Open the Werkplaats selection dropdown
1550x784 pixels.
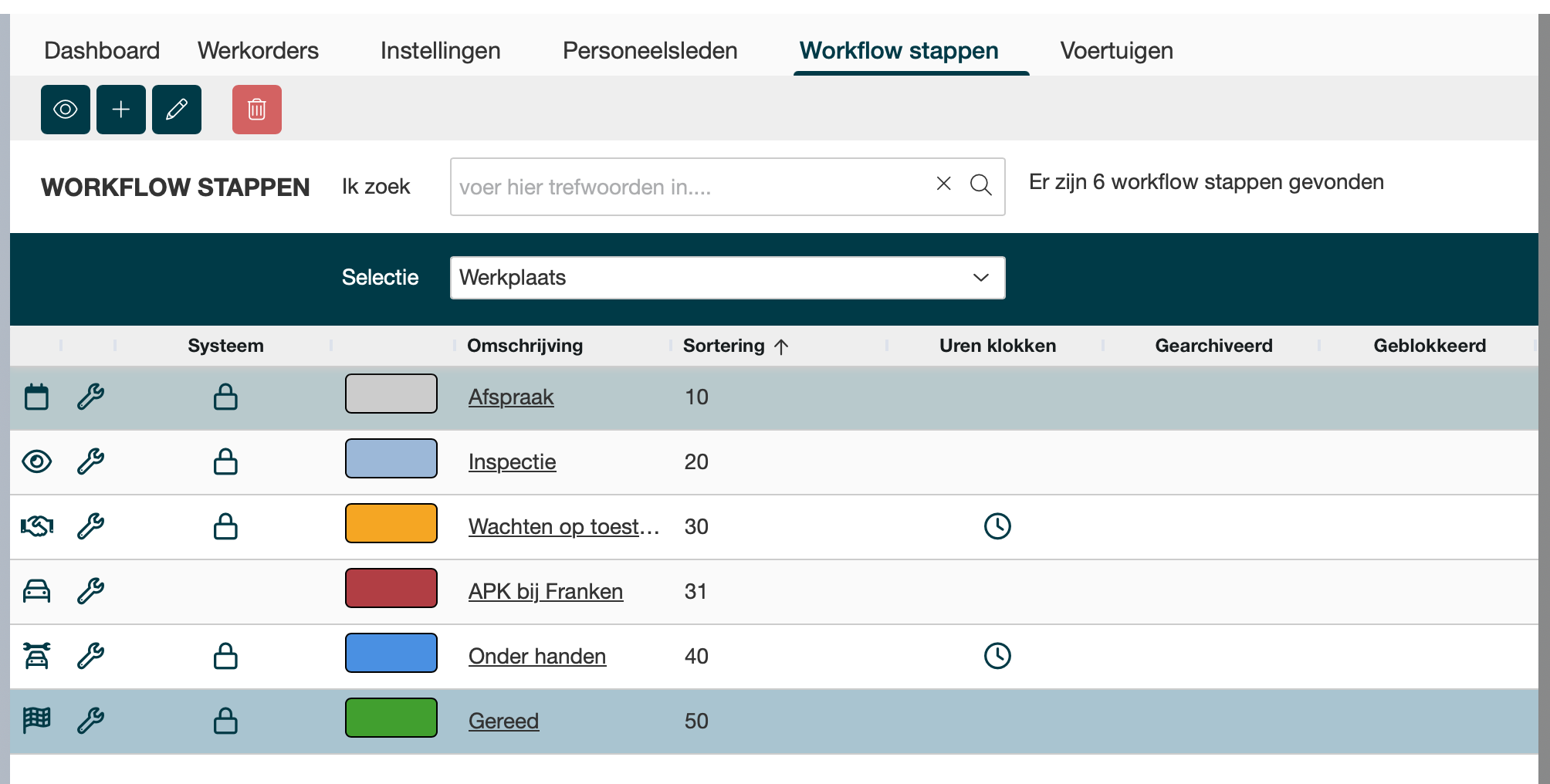pyautogui.click(x=727, y=278)
